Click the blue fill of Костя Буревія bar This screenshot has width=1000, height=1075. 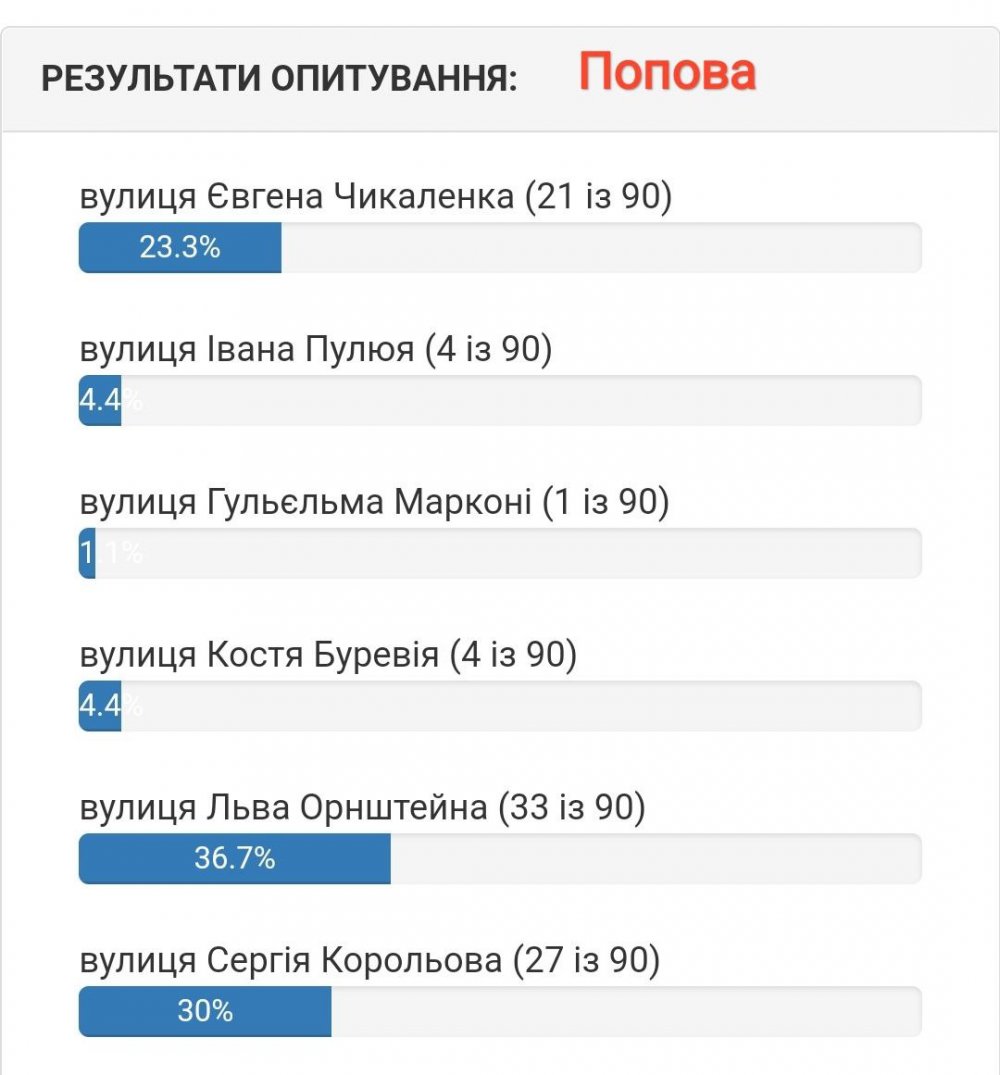(100, 706)
